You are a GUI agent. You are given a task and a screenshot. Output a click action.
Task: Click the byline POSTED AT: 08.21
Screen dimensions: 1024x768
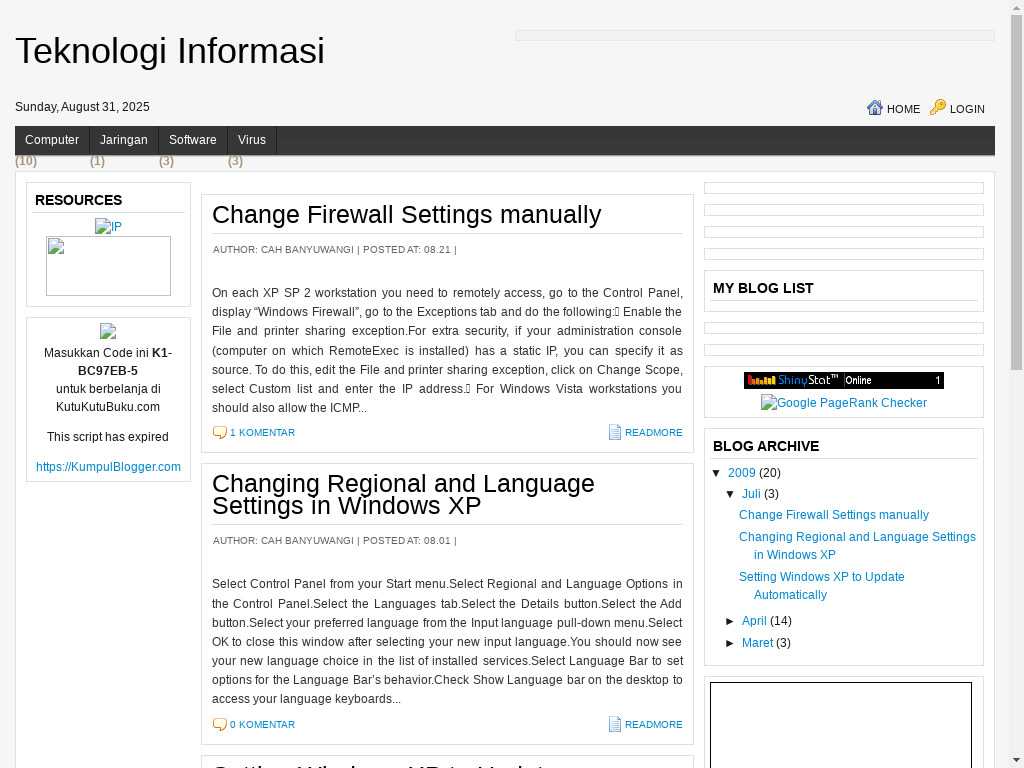click(x=407, y=249)
